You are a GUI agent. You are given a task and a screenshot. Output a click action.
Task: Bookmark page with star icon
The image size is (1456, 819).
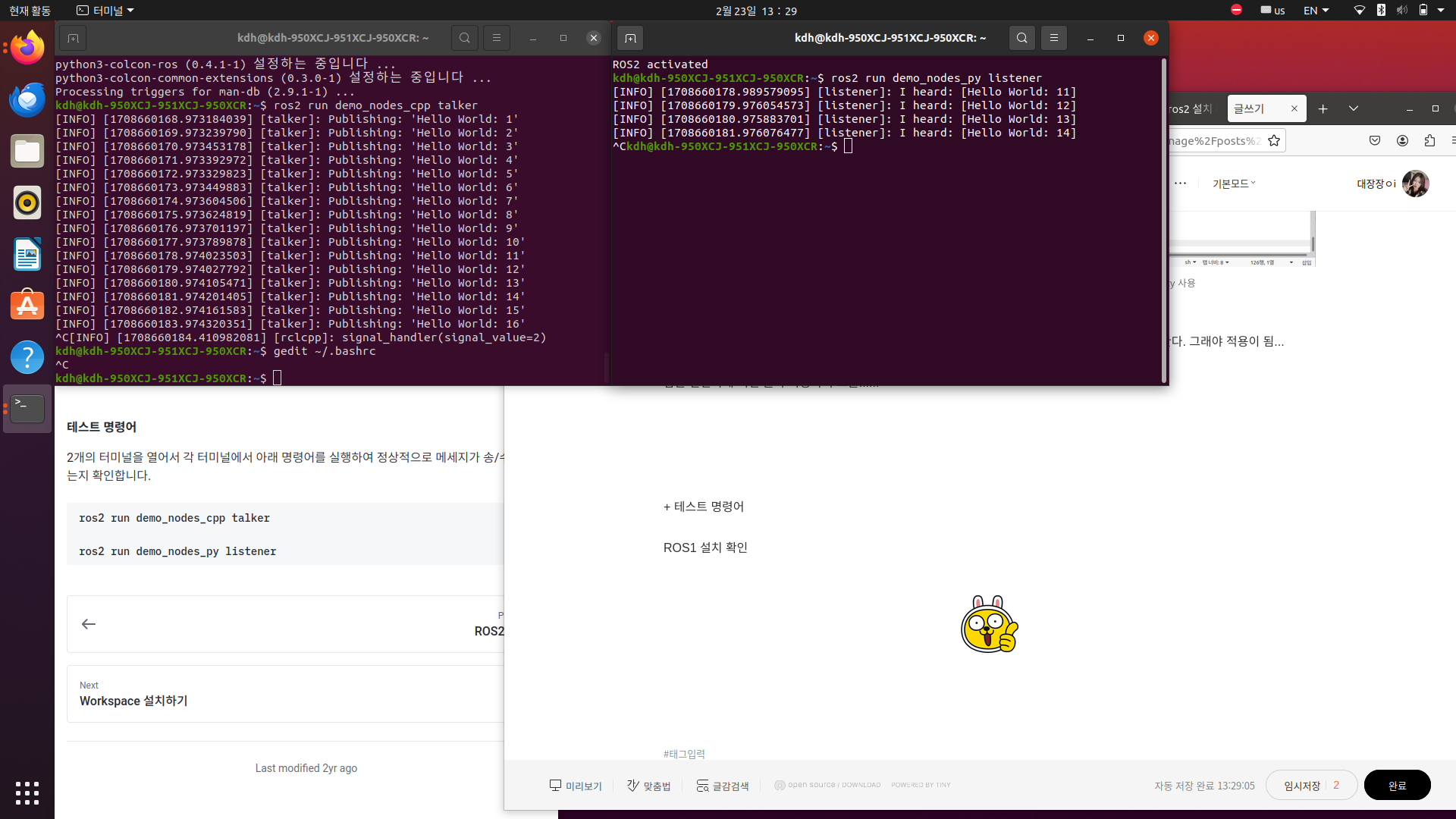pyautogui.click(x=1274, y=140)
